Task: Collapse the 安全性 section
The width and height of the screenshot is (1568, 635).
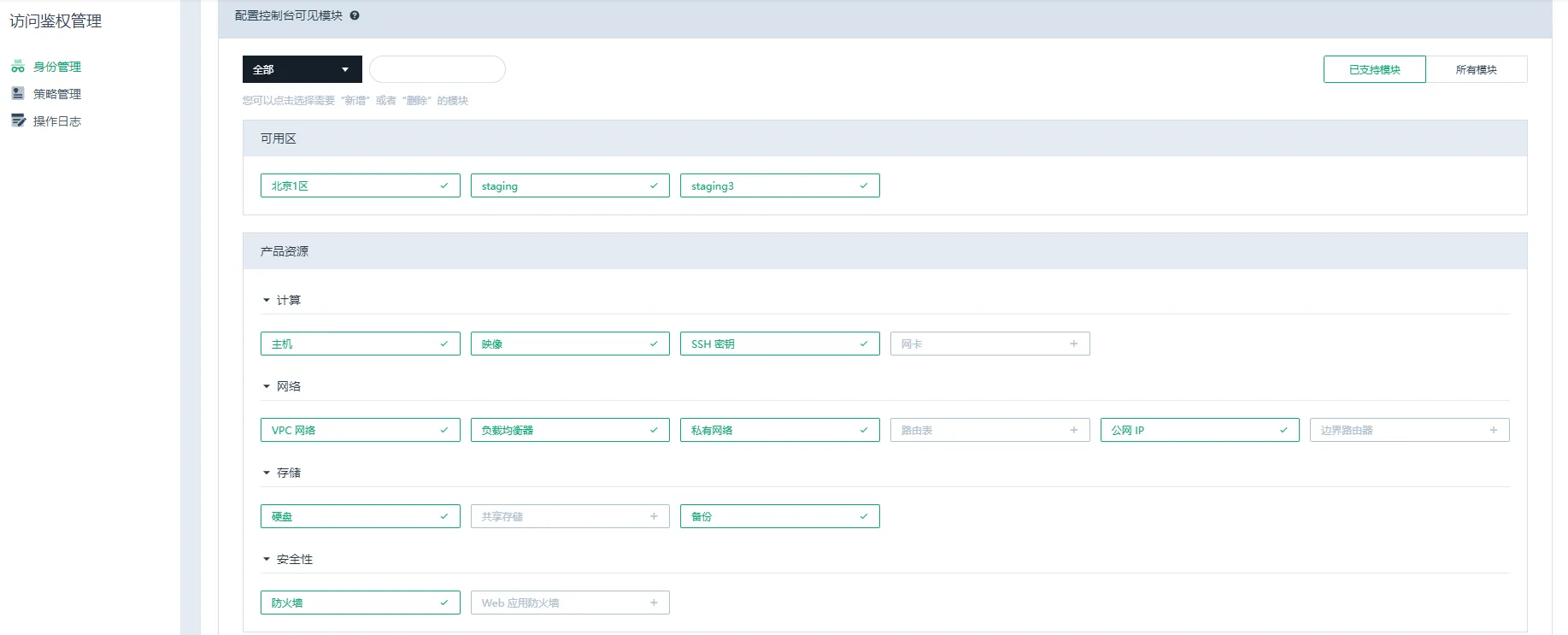Action: [287, 559]
